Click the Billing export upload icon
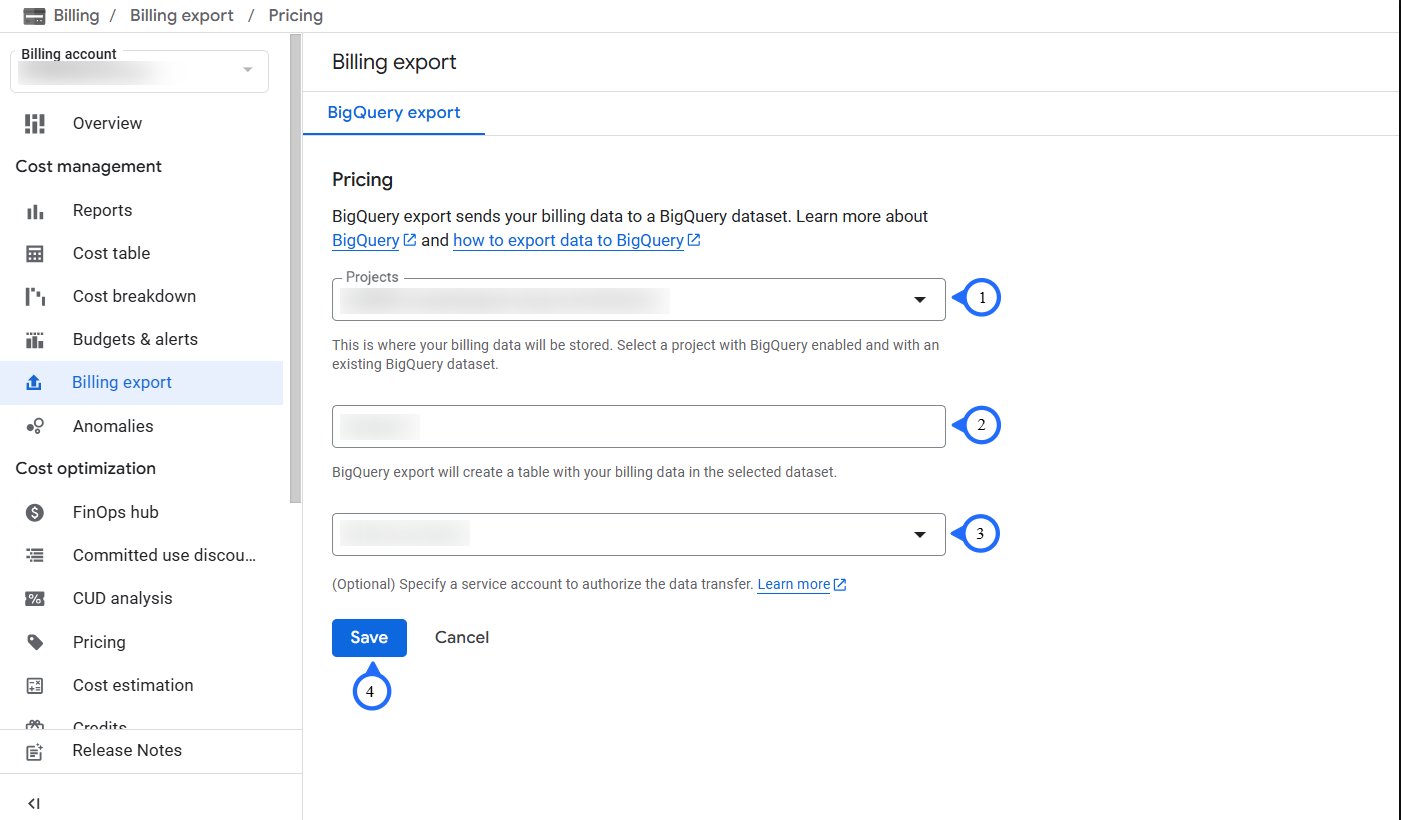1401x820 pixels. pos(34,383)
